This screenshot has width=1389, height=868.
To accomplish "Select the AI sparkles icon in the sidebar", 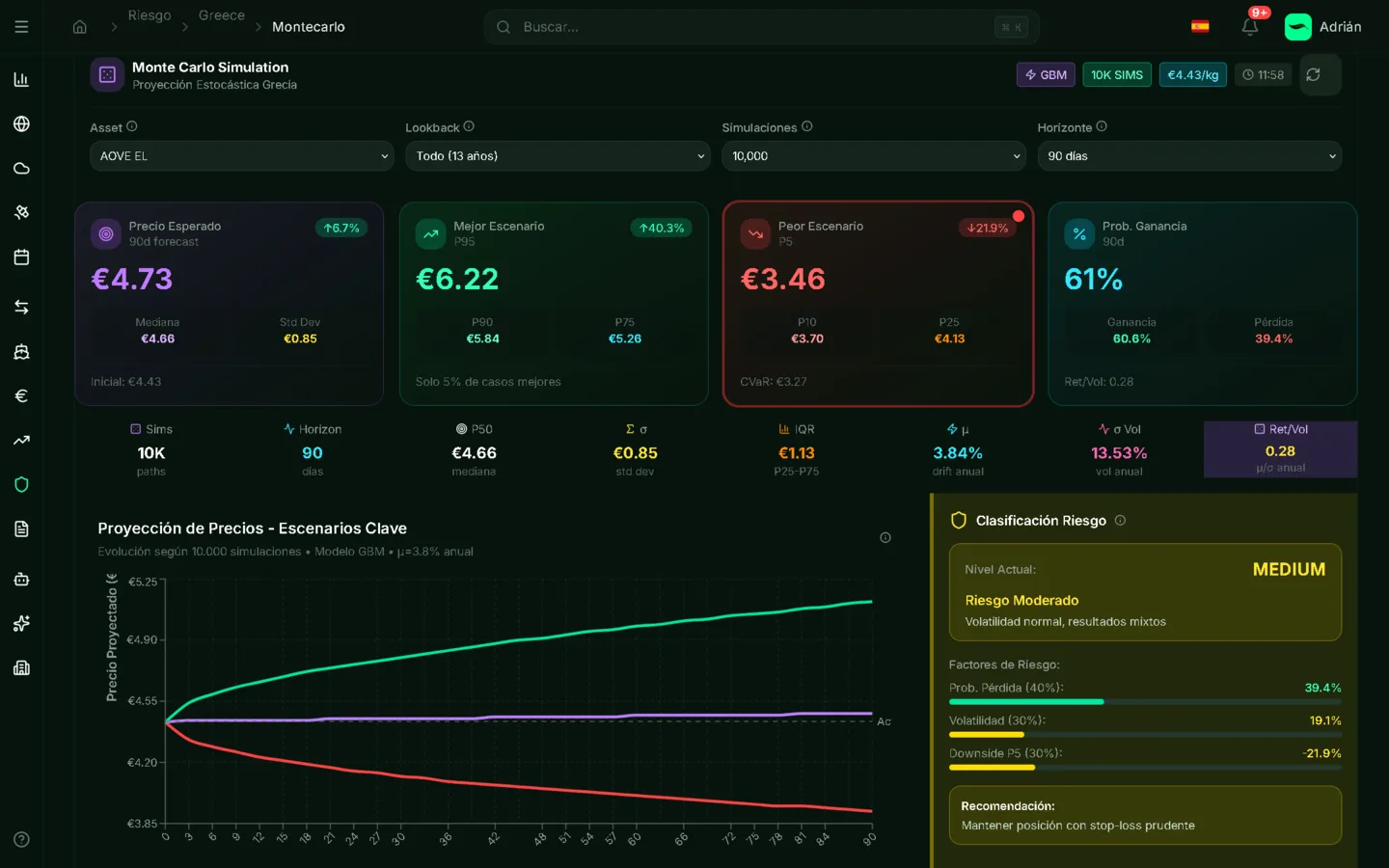I will 21,624.
